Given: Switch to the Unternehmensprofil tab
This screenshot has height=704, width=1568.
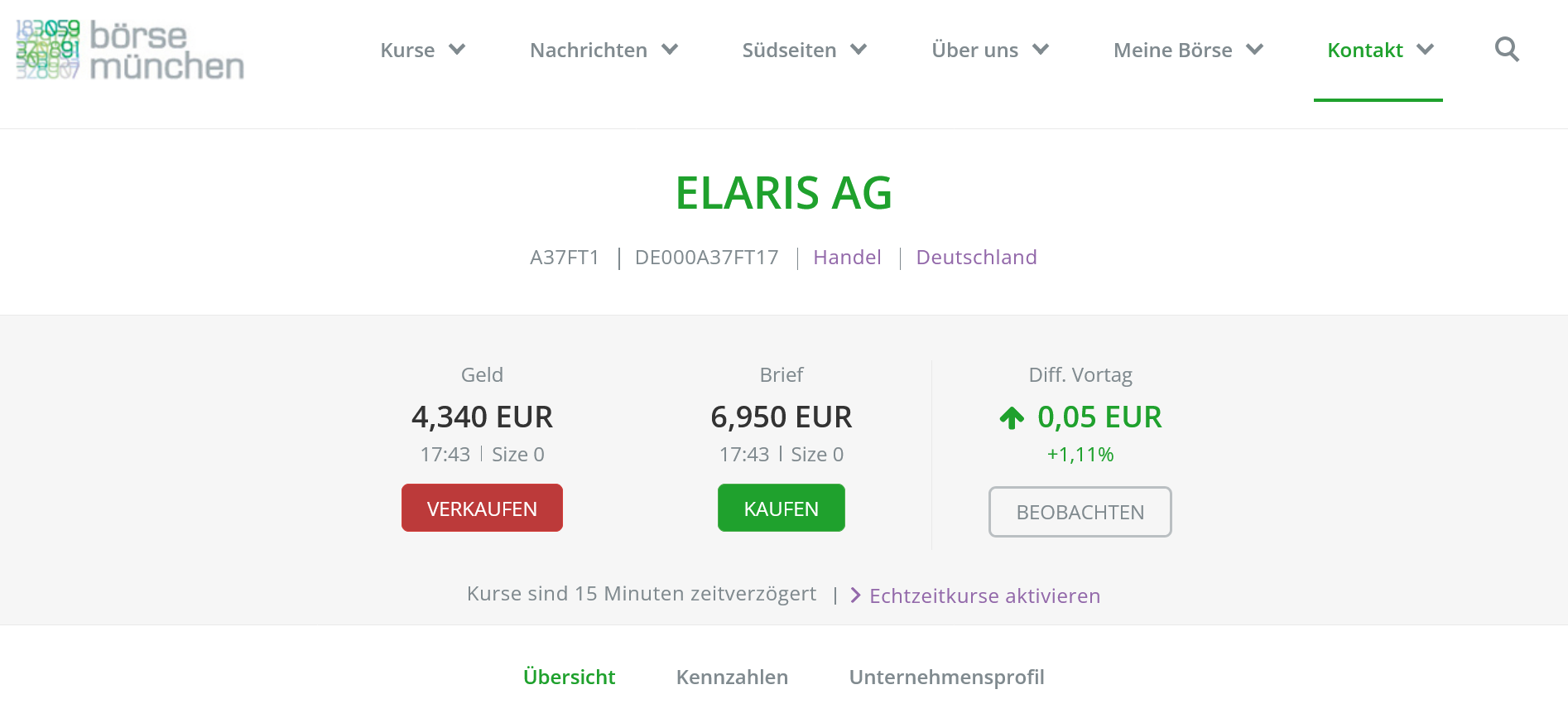Looking at the screenshot, I should coord(946,677).
